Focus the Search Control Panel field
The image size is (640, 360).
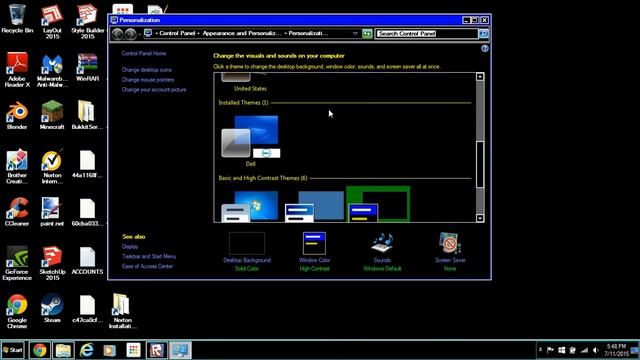(x=426, y=33)
